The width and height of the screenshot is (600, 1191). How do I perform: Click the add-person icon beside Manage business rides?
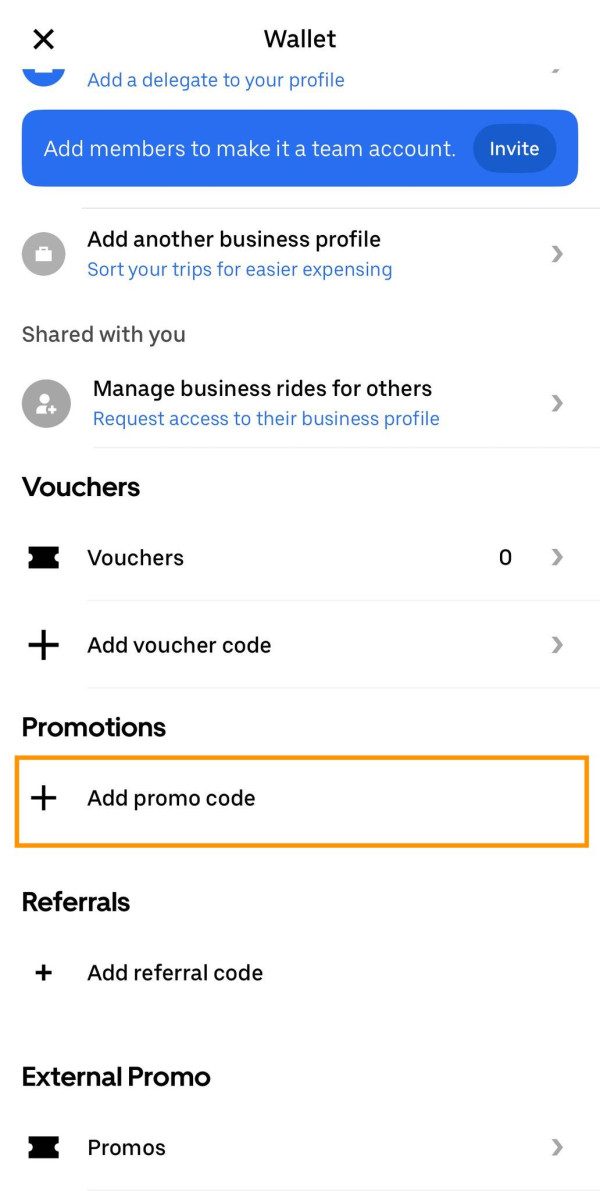44,403
